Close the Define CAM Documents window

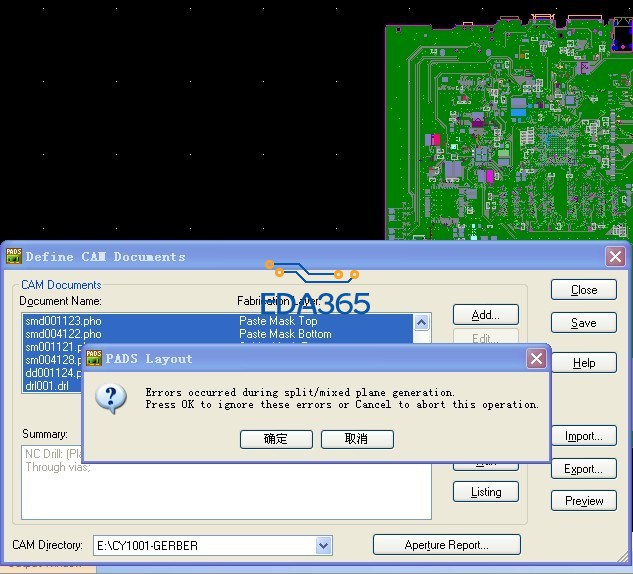pos(615,256)
